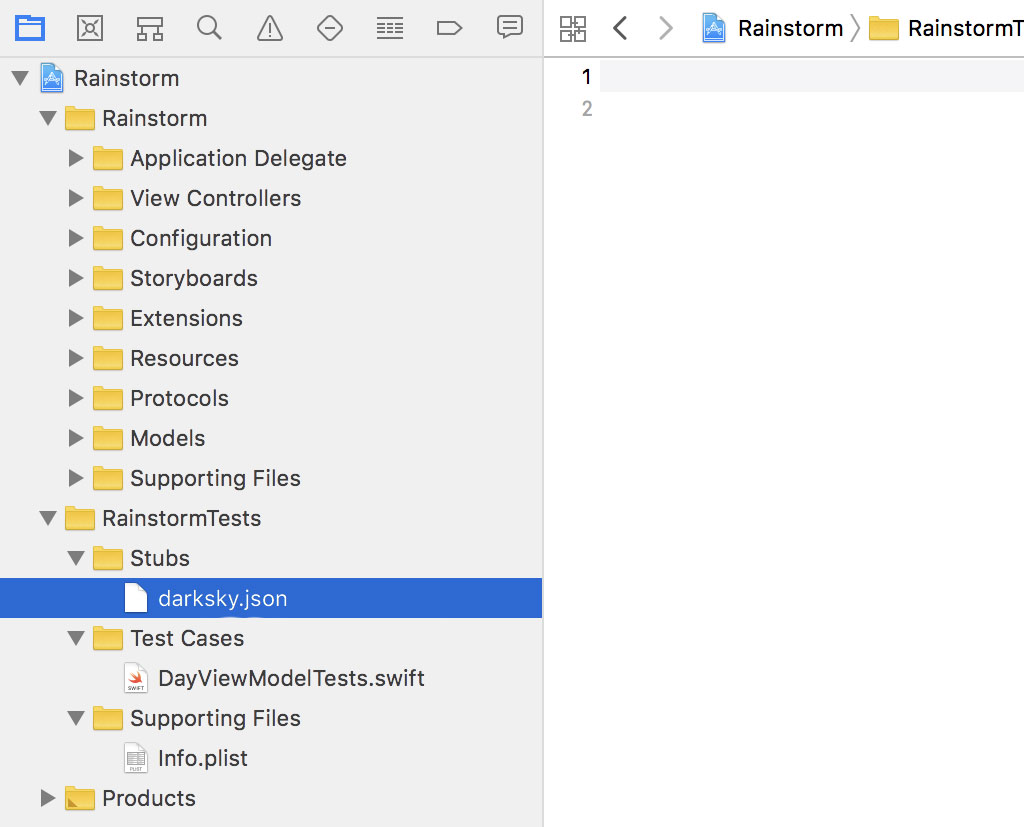The height and width of the screenshot is (827, 1024).
Task: Open the Breakpoint navigator
Action: [449, 28]
